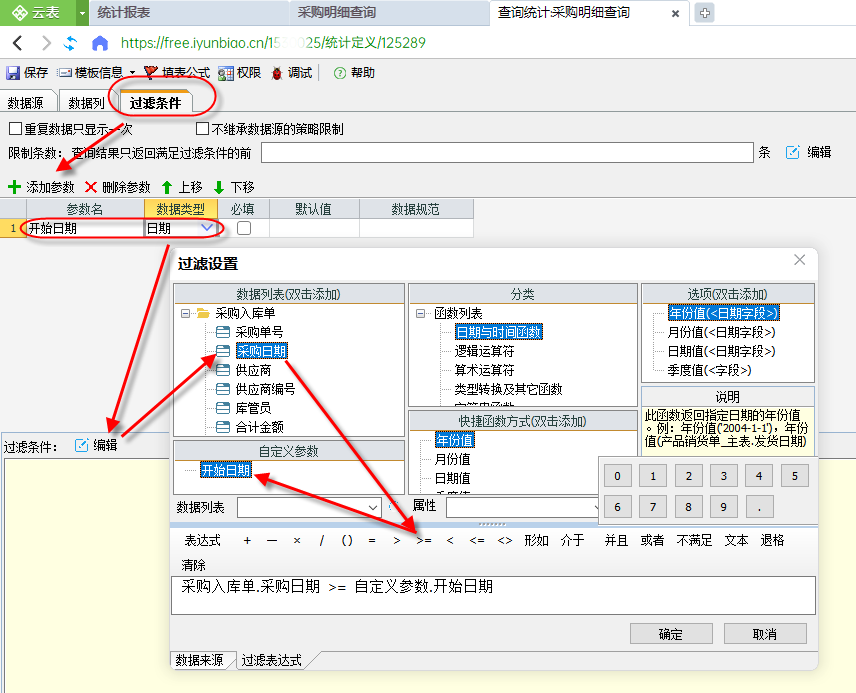Viewport: 856px width, 693px height.
Task: Click the filter expression text box
Action: point(493,595)
